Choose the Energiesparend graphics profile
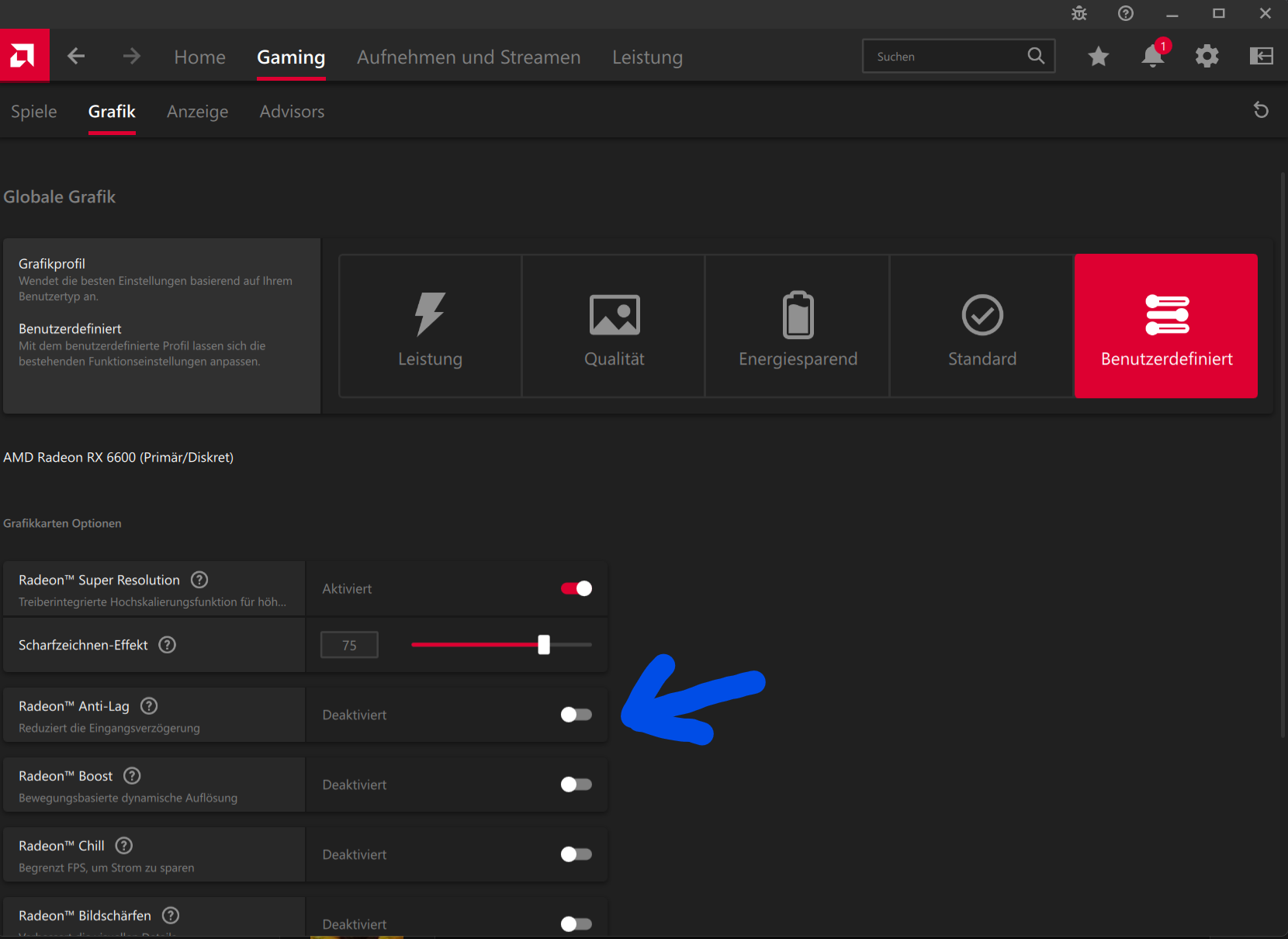 pos(798,326)
